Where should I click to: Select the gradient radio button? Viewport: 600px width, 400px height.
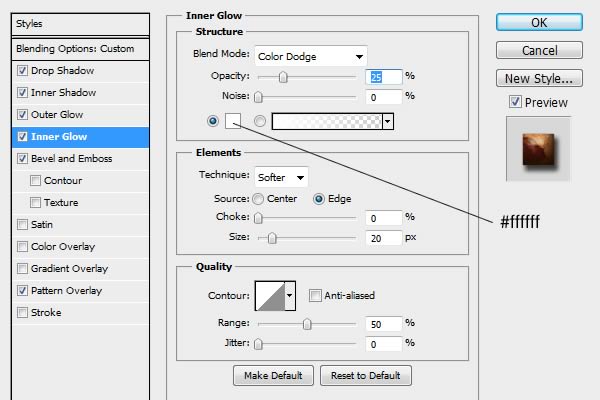[x=260, y=121]
